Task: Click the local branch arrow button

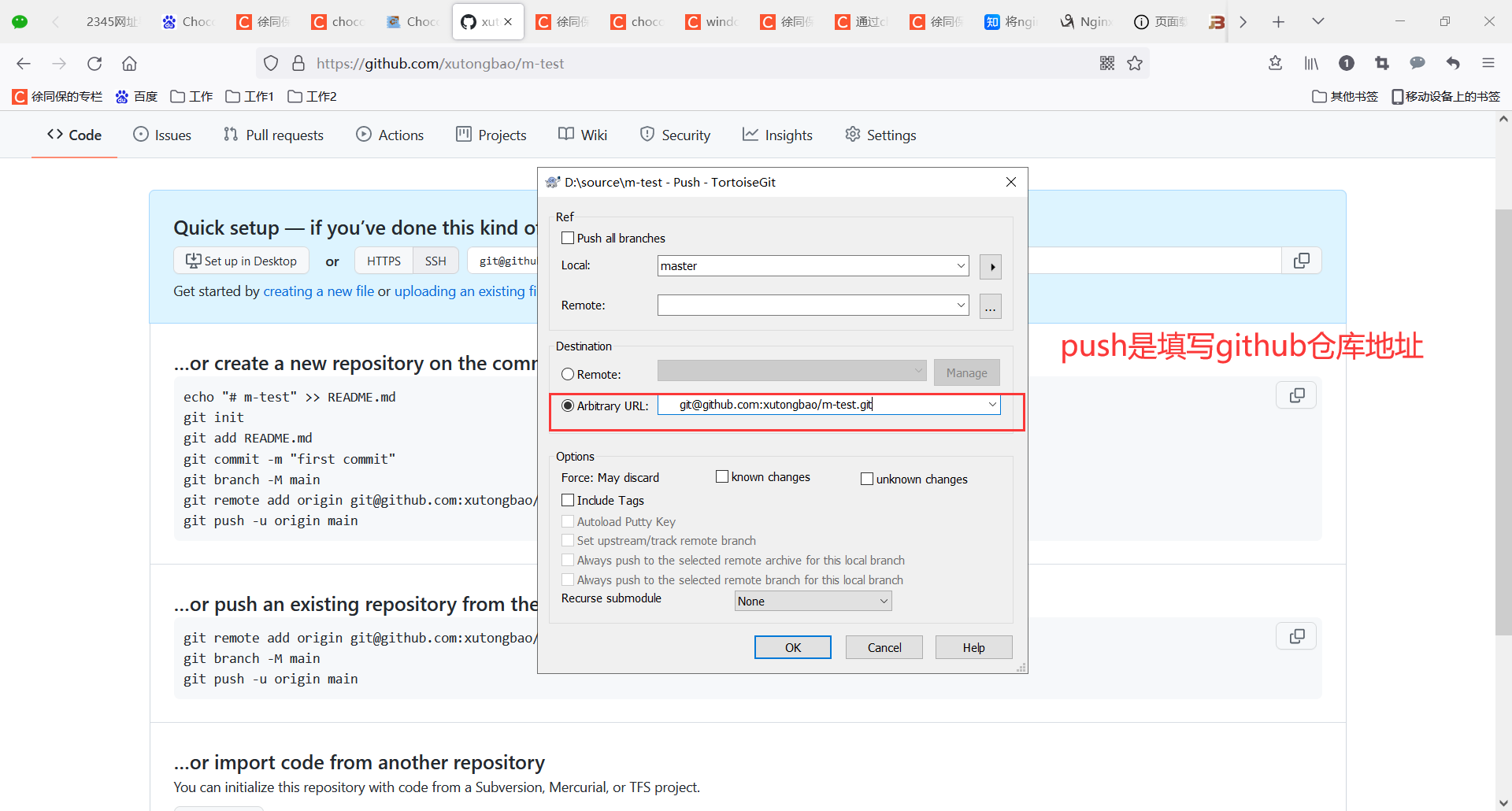Action: (x=991, y=267)
